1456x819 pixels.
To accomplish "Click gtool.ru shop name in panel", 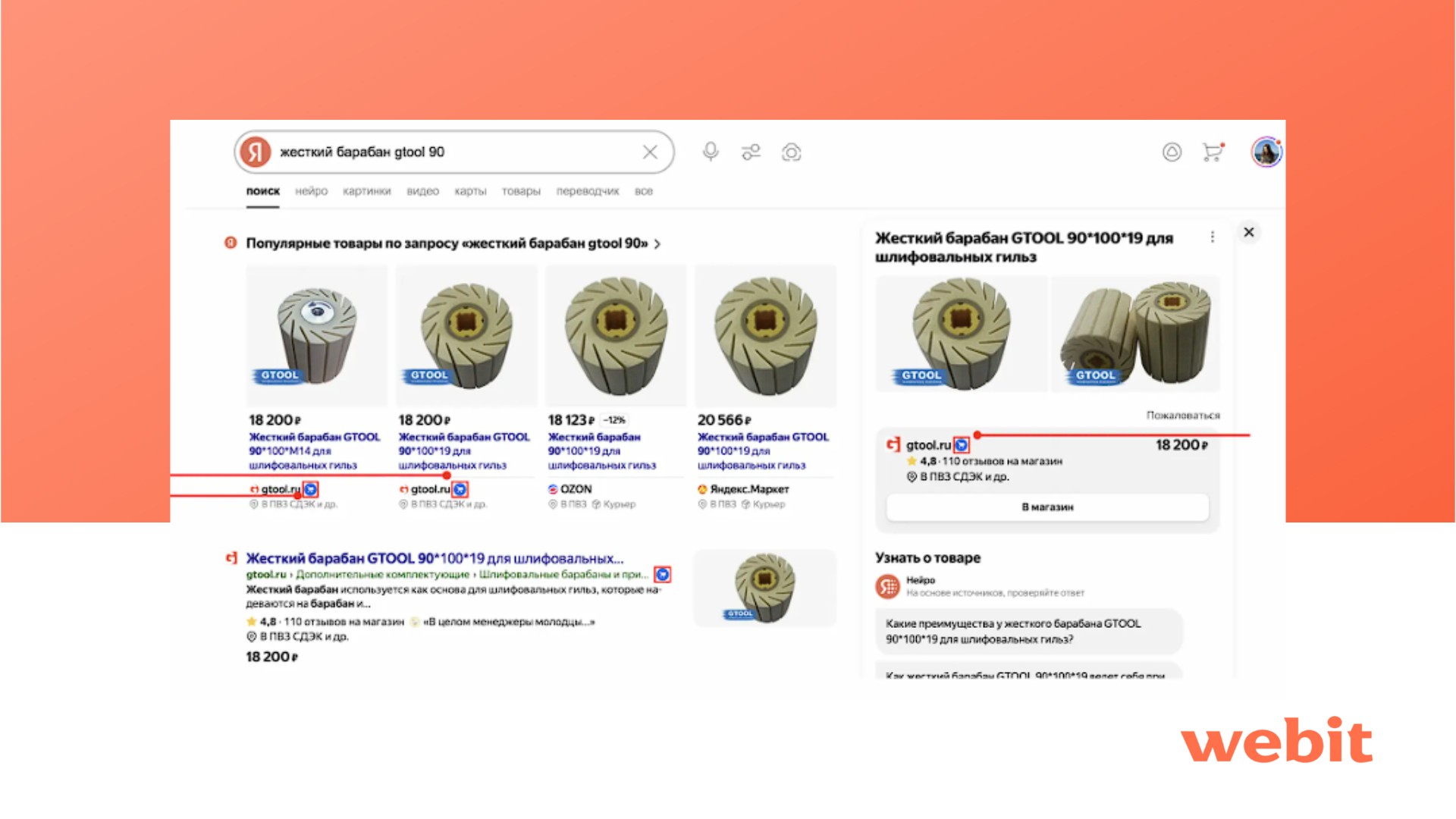I will (928, 445).
